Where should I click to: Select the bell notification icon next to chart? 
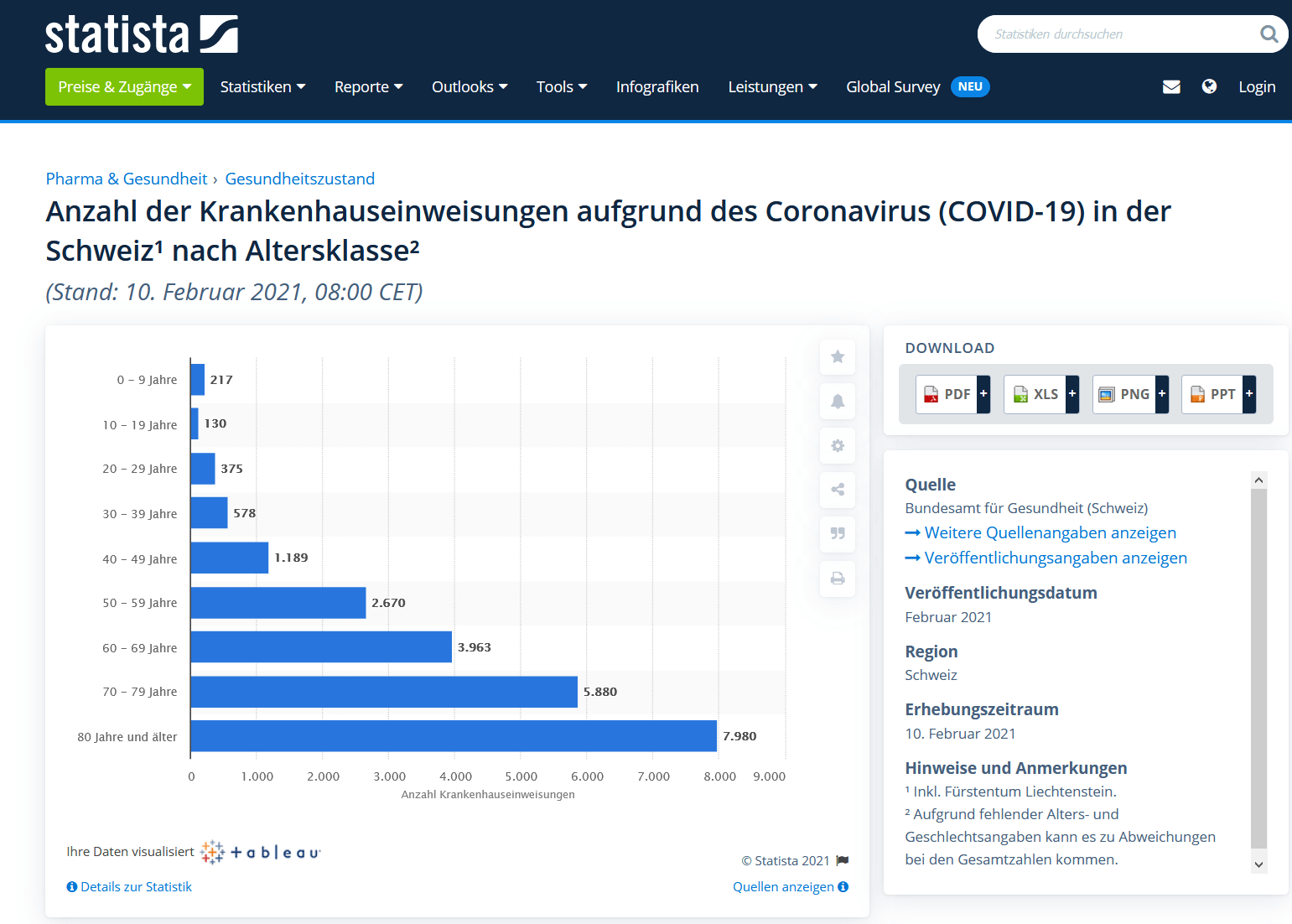pos(837,401)
